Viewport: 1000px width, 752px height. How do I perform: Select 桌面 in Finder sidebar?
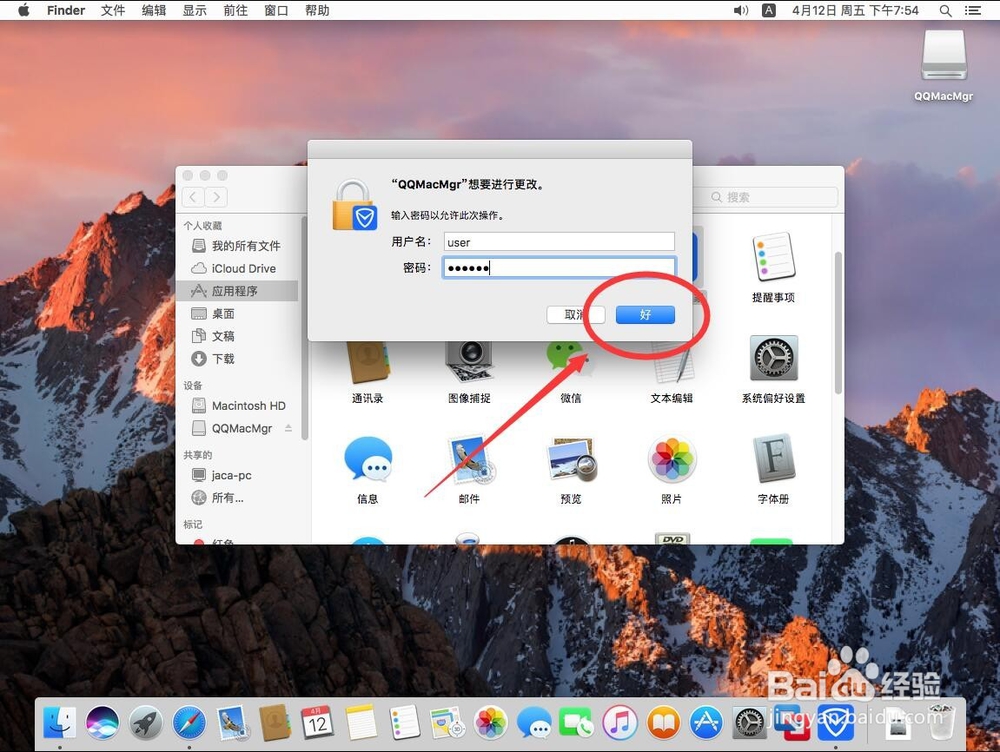(x=237, y=313)
